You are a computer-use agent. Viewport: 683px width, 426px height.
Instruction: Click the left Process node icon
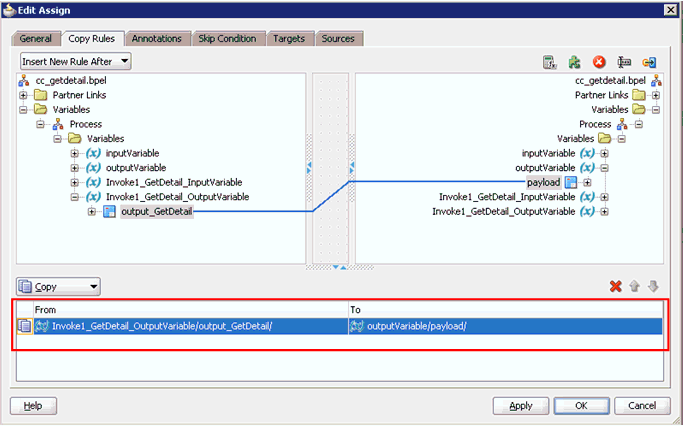click(58, 124)
